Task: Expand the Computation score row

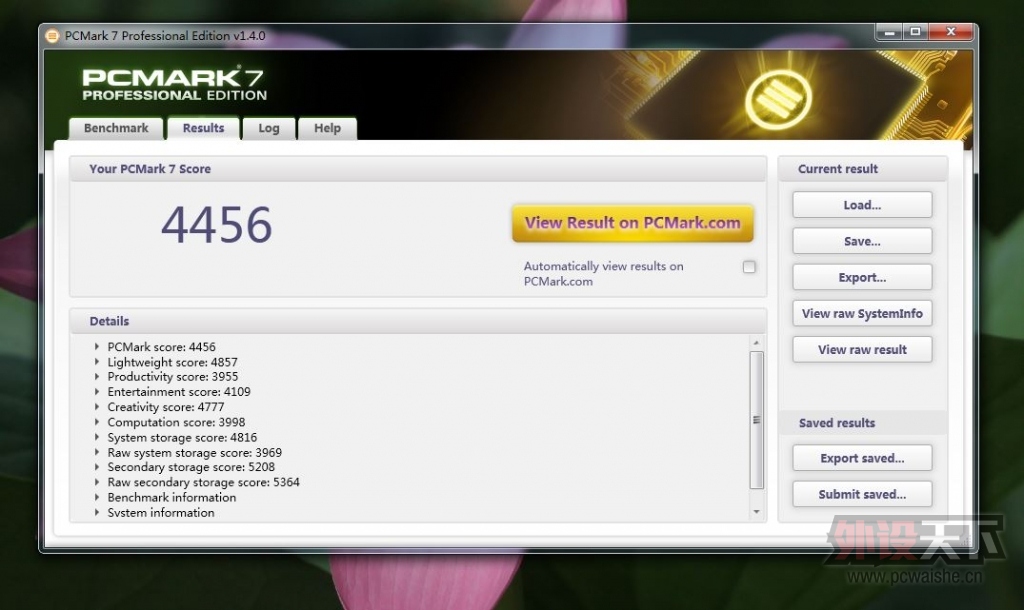Action: pyautogui.click(x=97, y=422)
